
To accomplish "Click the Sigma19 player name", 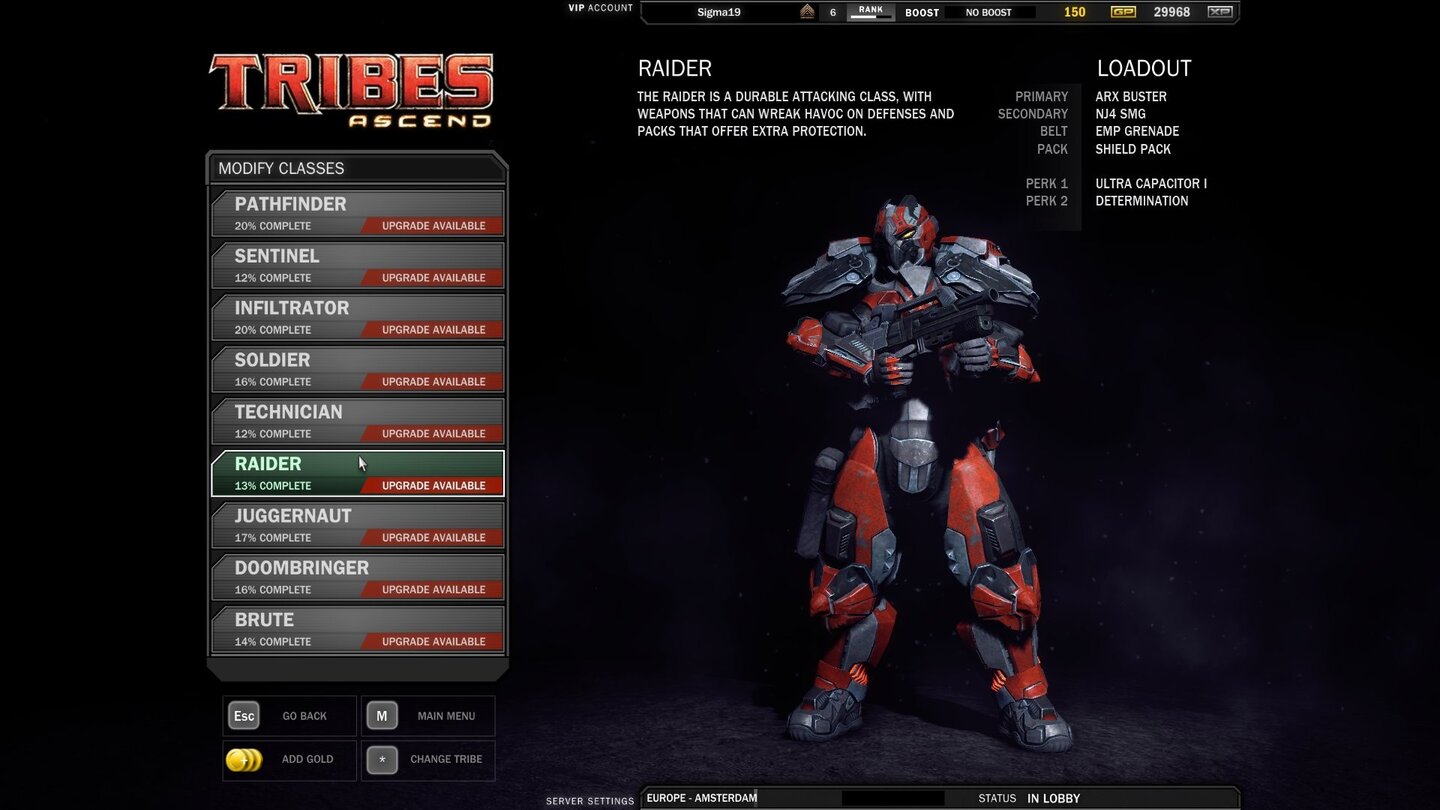I will tap(719, 12).
